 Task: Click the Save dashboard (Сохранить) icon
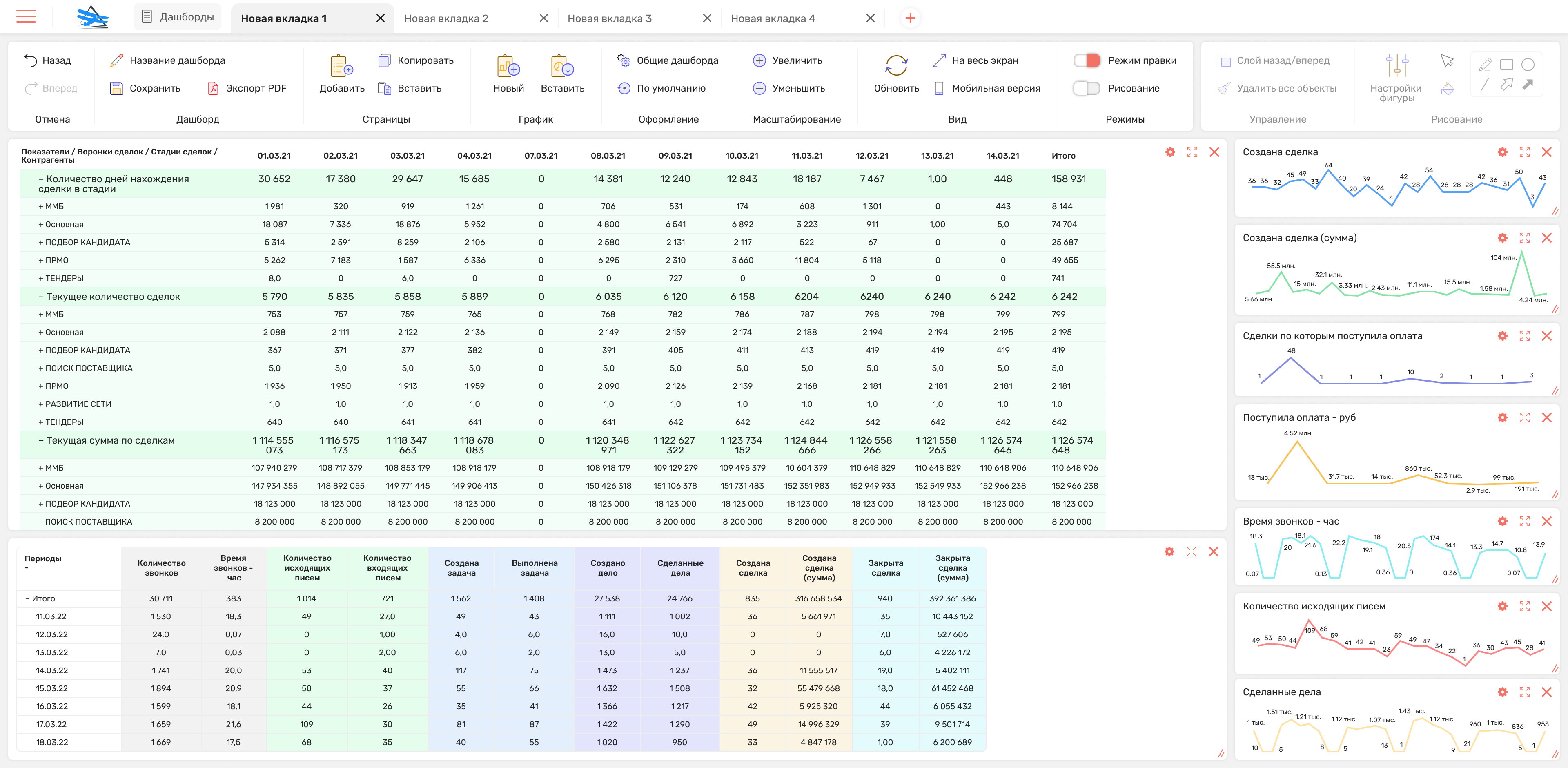click(x=116, y=88)
